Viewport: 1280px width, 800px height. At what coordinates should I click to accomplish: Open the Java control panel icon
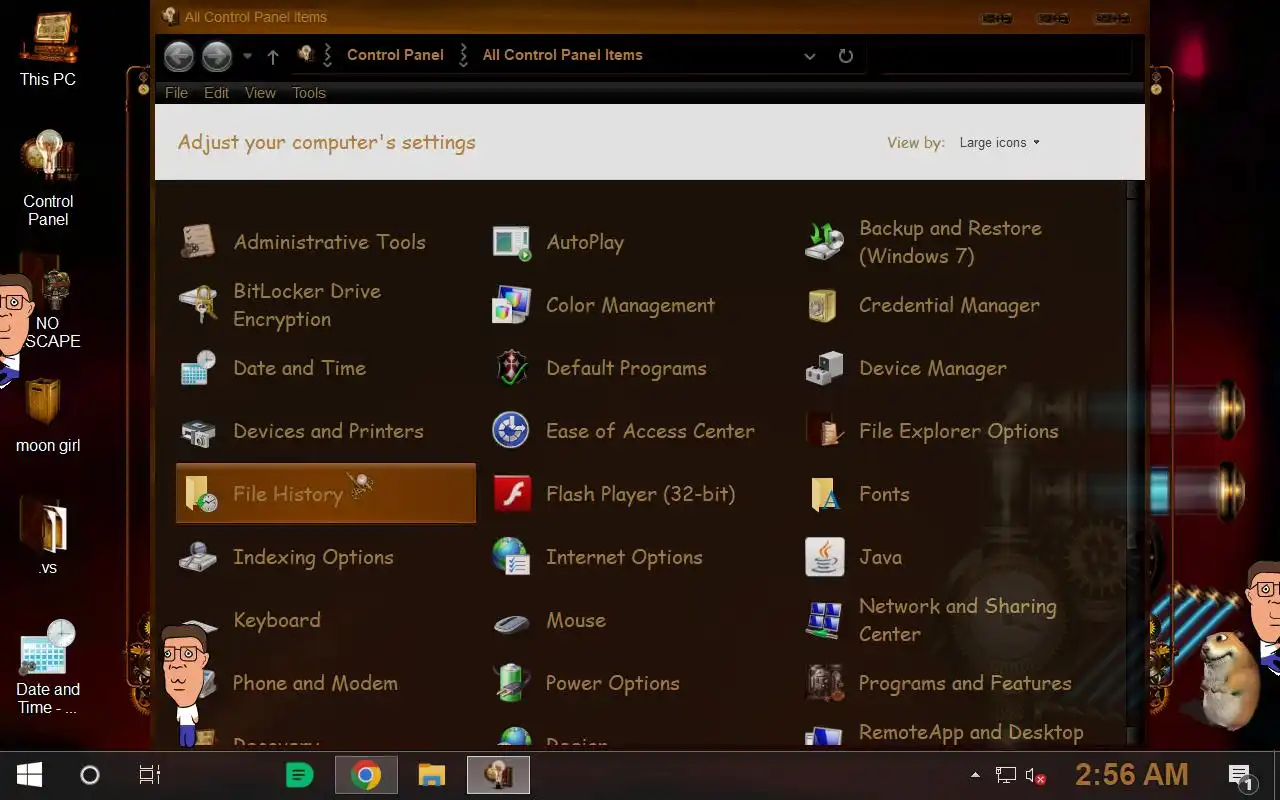pos(825,557)
